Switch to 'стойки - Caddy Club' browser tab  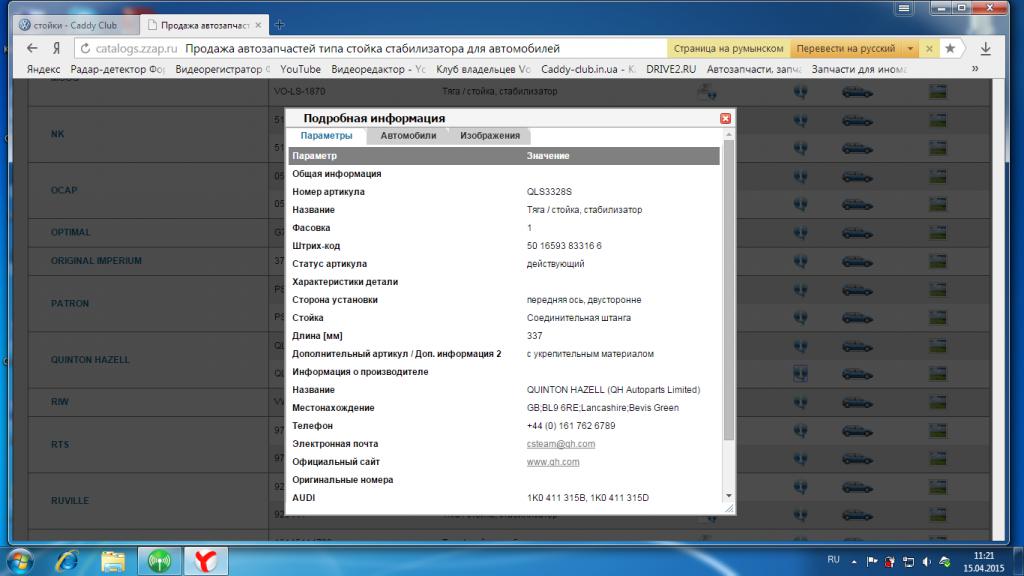pos(75,25)
